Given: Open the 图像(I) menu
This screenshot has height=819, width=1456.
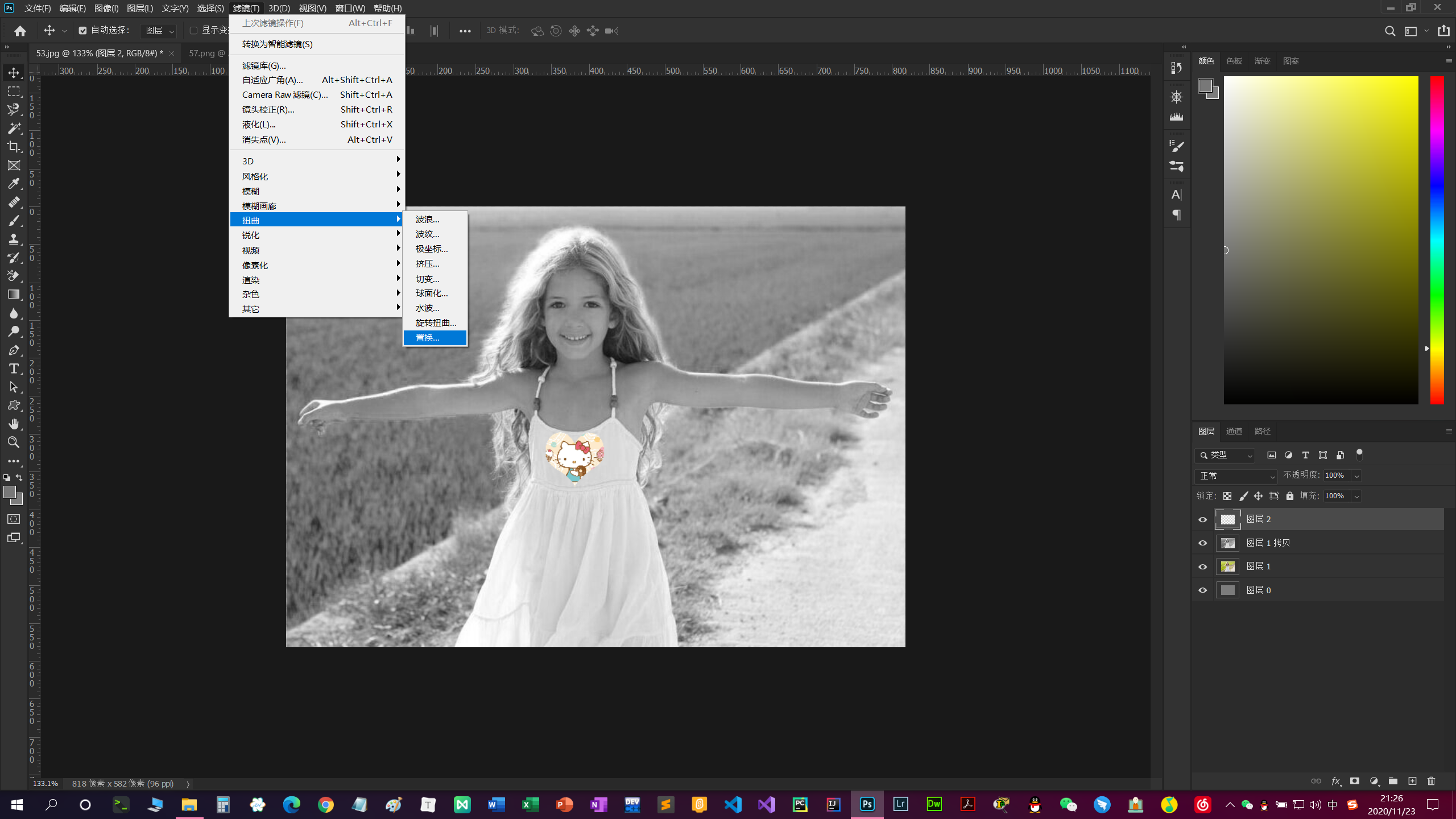Looking at the screenshot, I should coord(106,8).
